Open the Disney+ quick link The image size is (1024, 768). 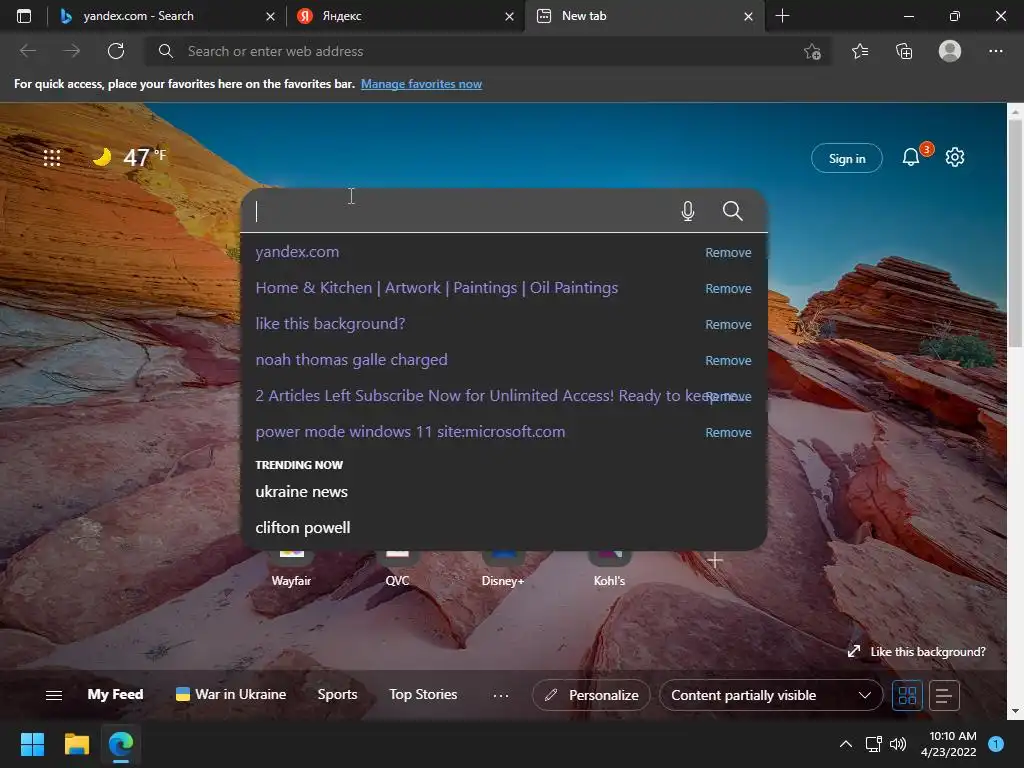tap(503, 571)
